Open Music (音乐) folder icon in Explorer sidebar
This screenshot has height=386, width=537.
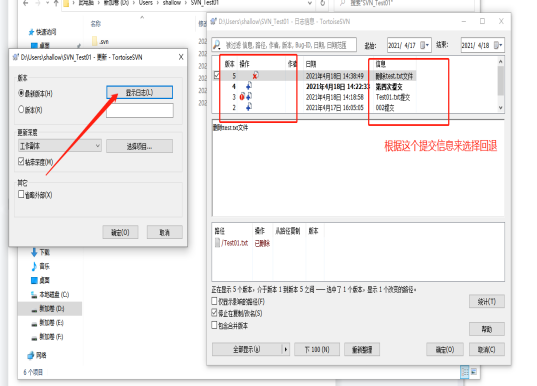(x=34, y=266)
